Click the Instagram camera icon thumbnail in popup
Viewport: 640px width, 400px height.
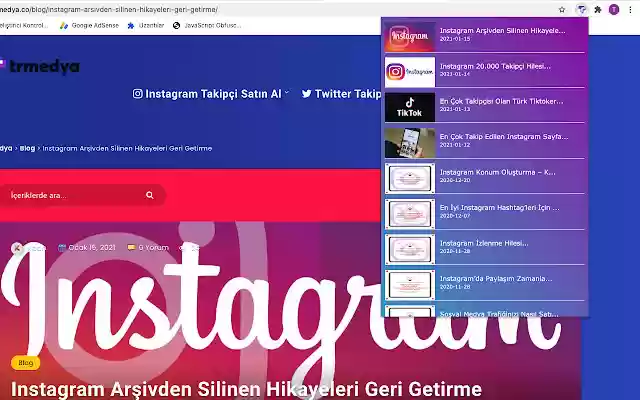coord(410,72)
